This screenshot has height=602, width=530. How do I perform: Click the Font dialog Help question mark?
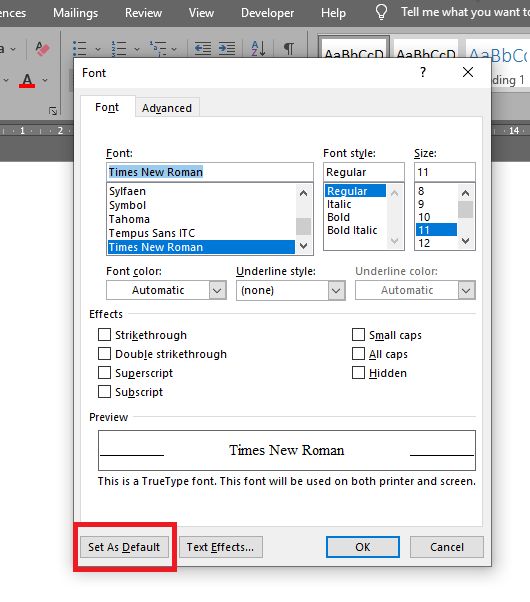[x=423, y=72]
